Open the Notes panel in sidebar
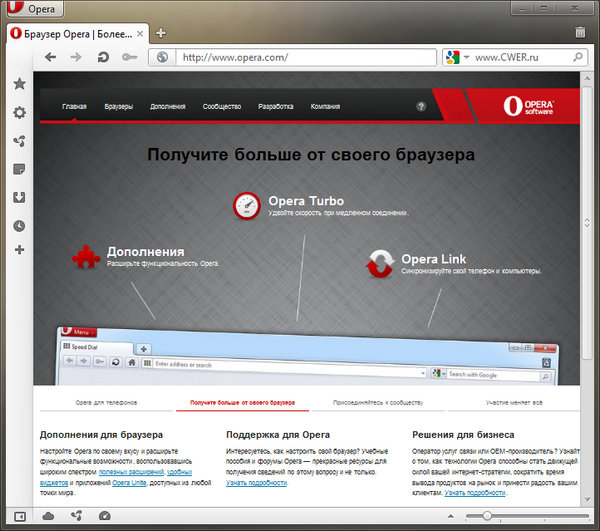 [x=19, y=169]
